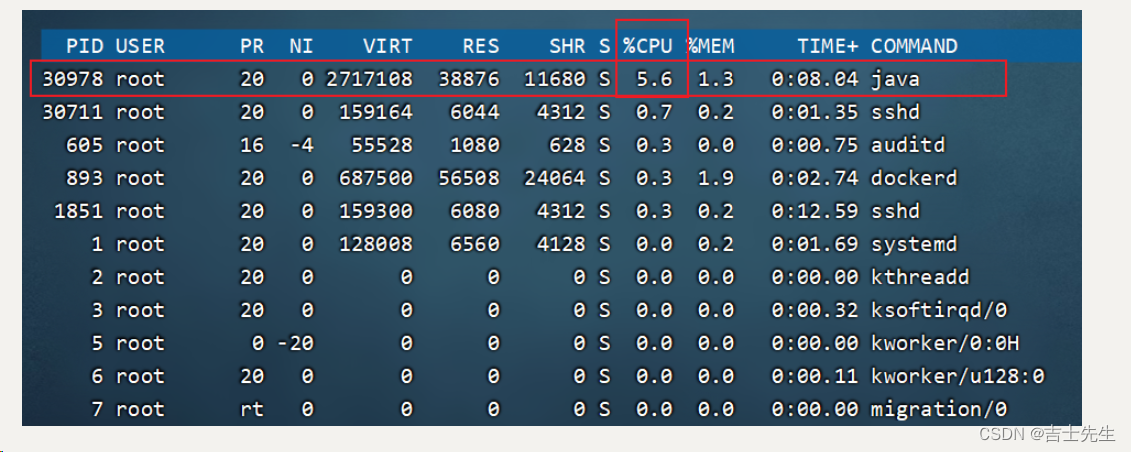This screenshot has width=1131, height=452.
Task: Click the RES value 56508
Action: pos(469,178)
